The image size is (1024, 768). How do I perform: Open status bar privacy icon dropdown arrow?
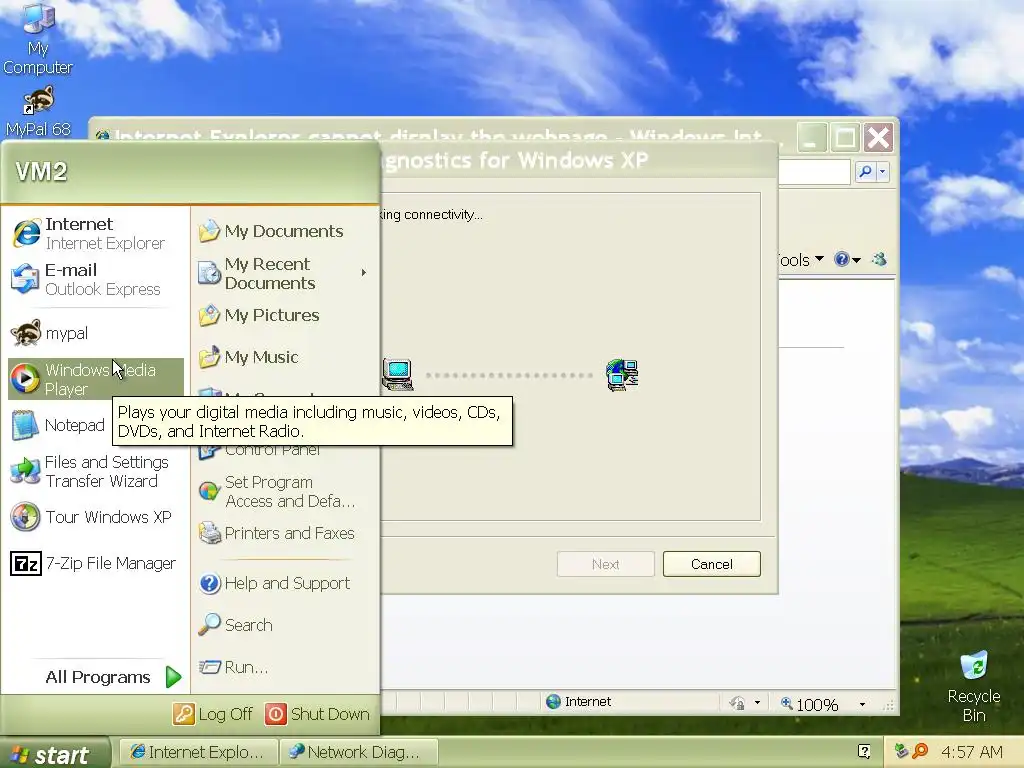[757, 703]
